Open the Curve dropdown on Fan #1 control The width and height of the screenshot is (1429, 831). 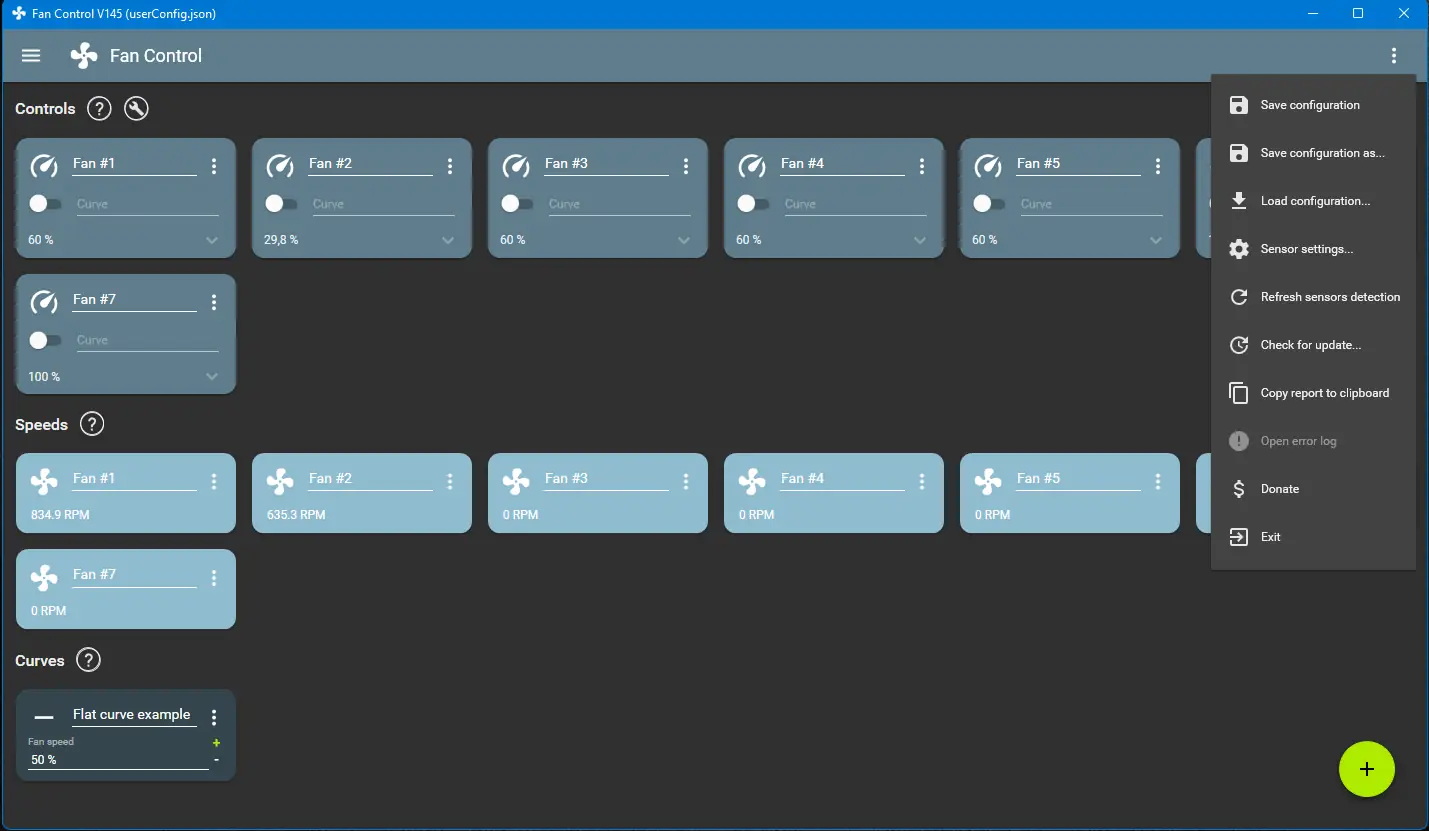tap(147, 204)
